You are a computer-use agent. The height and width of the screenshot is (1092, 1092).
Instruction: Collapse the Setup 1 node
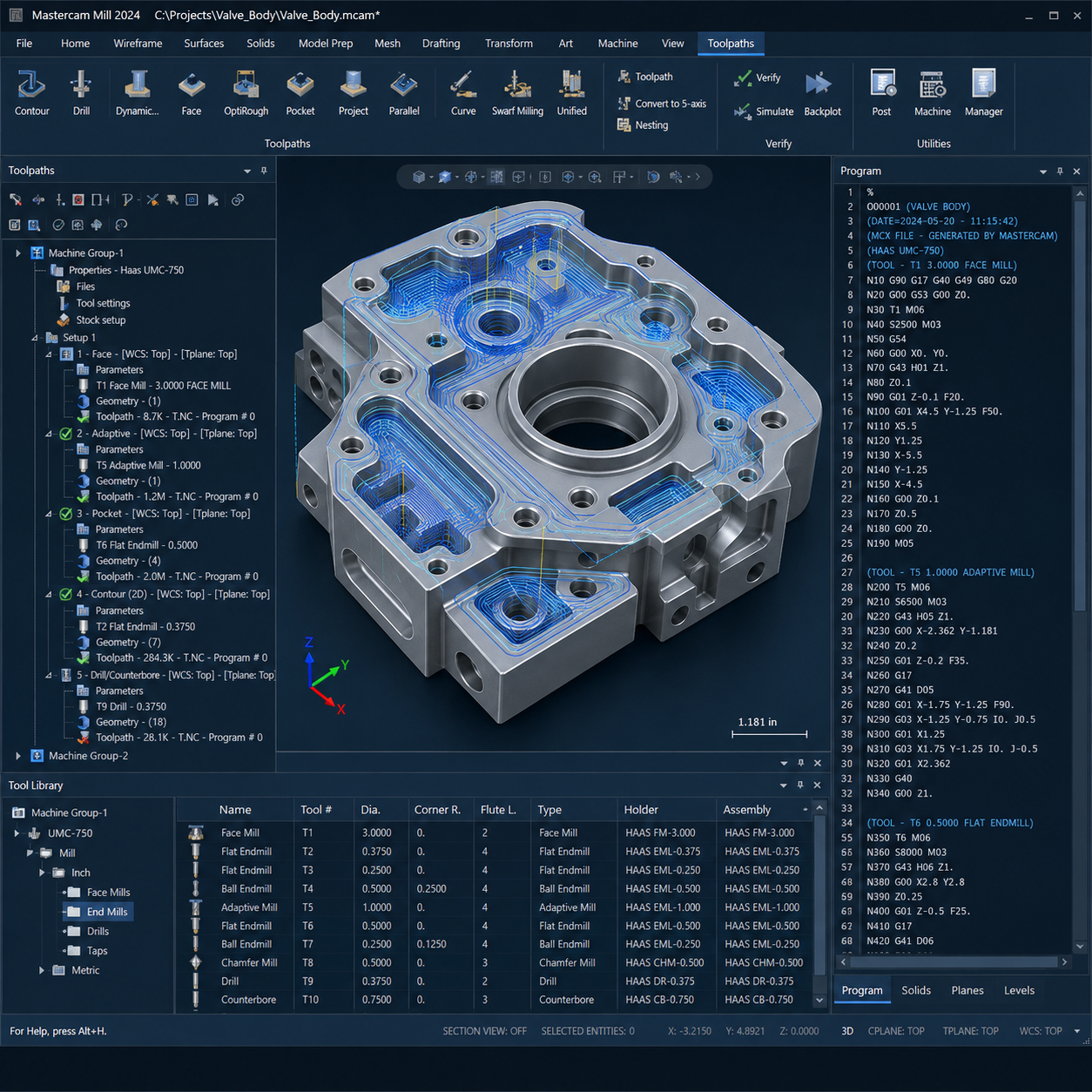point(35,338)
